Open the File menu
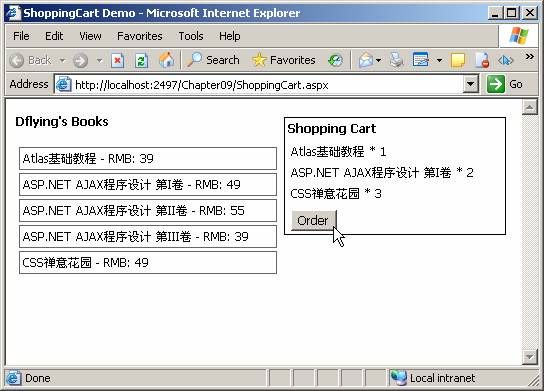The image size is (544, 391). pos(21,36)
